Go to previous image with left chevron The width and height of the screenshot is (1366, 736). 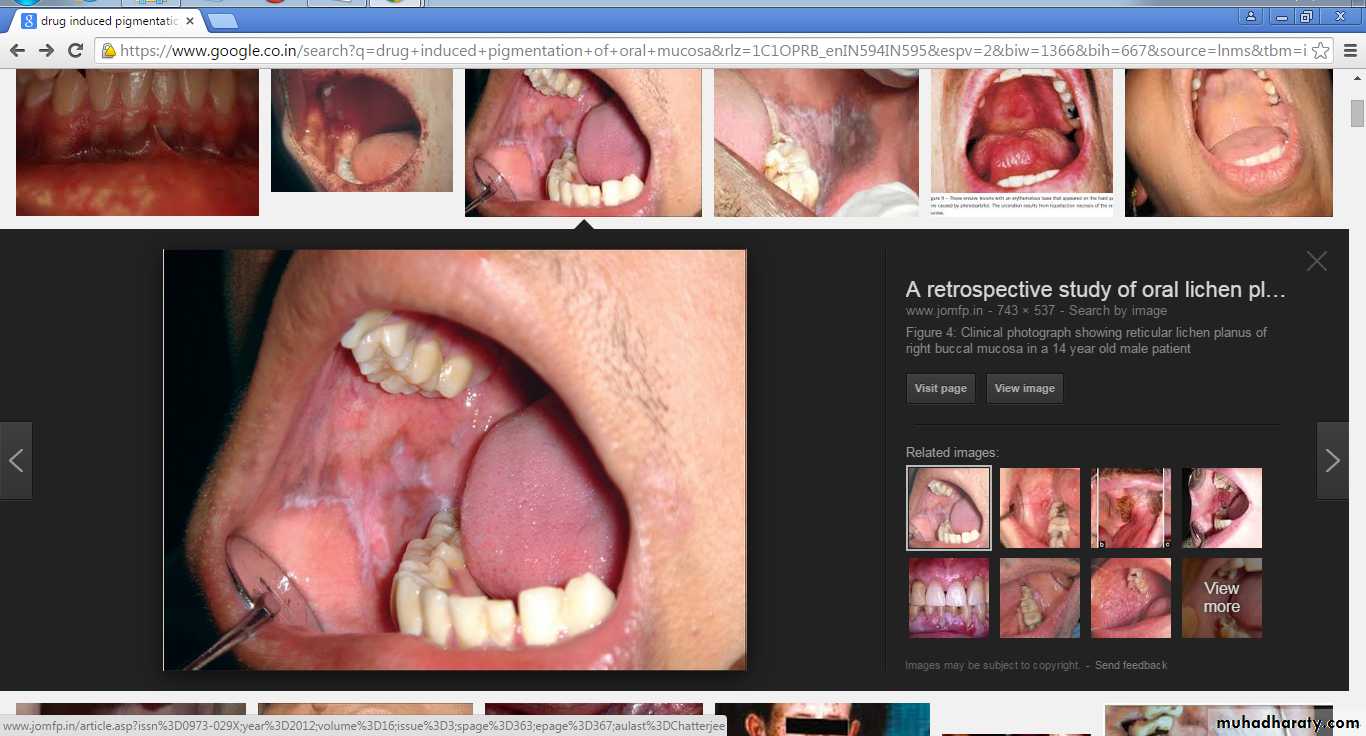pyautogui.click(x=16, y=460)
